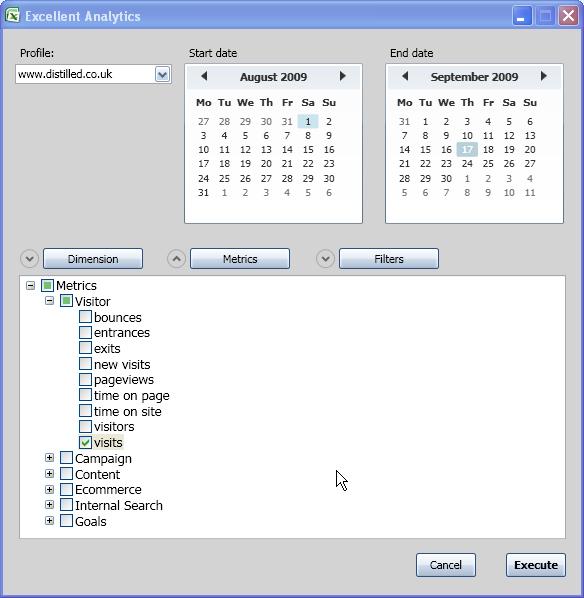Uncheck the visits metric checkbox

tap(85, 442)
